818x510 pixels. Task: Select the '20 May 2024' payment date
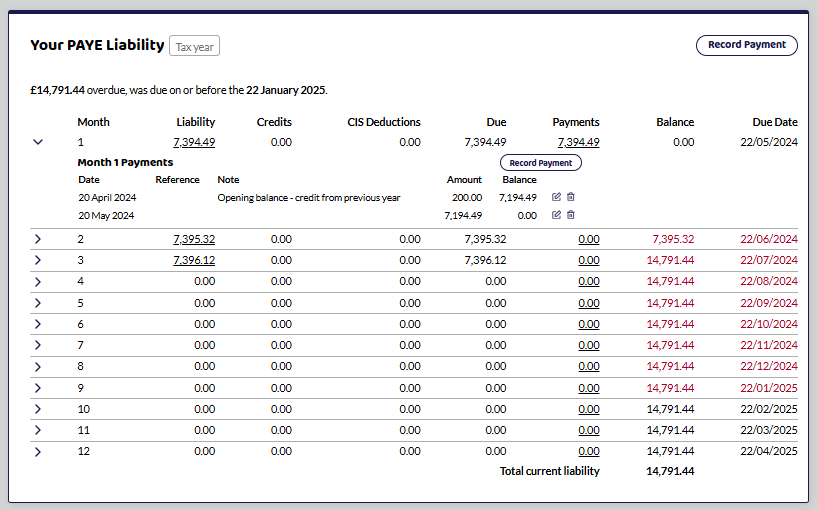(106, 215)
